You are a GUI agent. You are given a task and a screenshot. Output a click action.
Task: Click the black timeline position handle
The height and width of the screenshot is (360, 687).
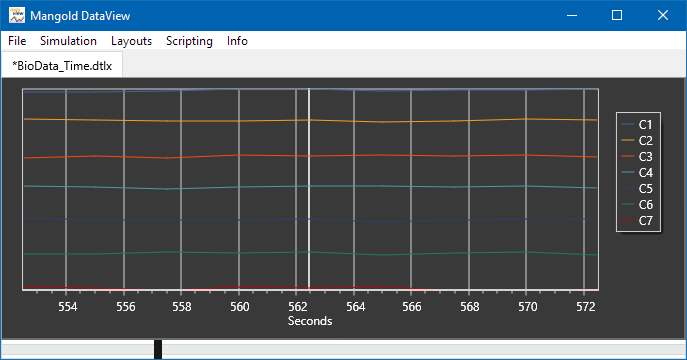(x=158, y=349)
